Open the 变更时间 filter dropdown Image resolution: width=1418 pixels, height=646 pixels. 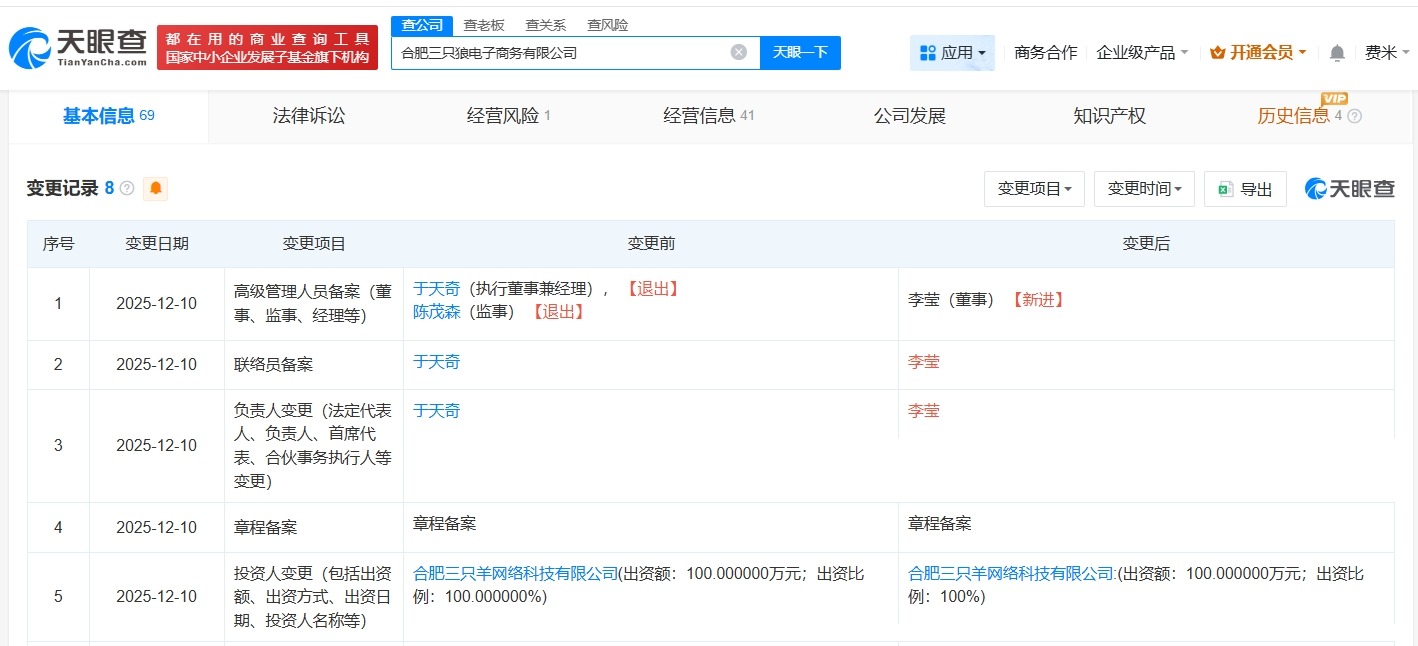[x=1144, y=189]
